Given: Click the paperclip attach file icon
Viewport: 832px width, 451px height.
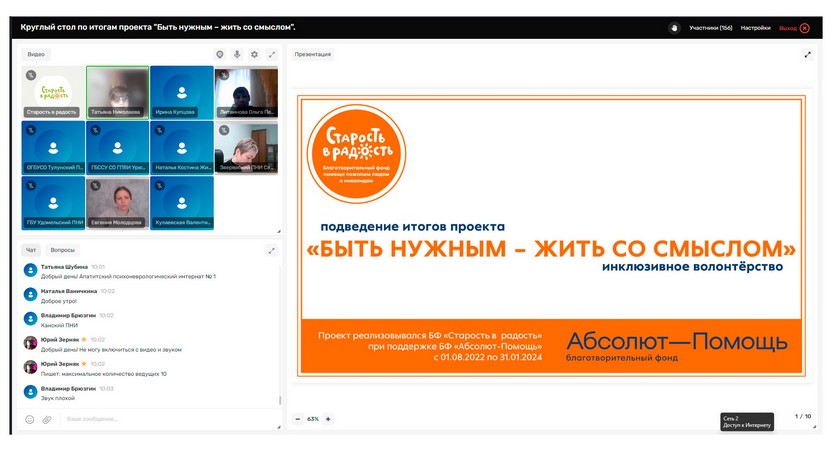Looking at the screenshot, I should [x=47, y=420].
